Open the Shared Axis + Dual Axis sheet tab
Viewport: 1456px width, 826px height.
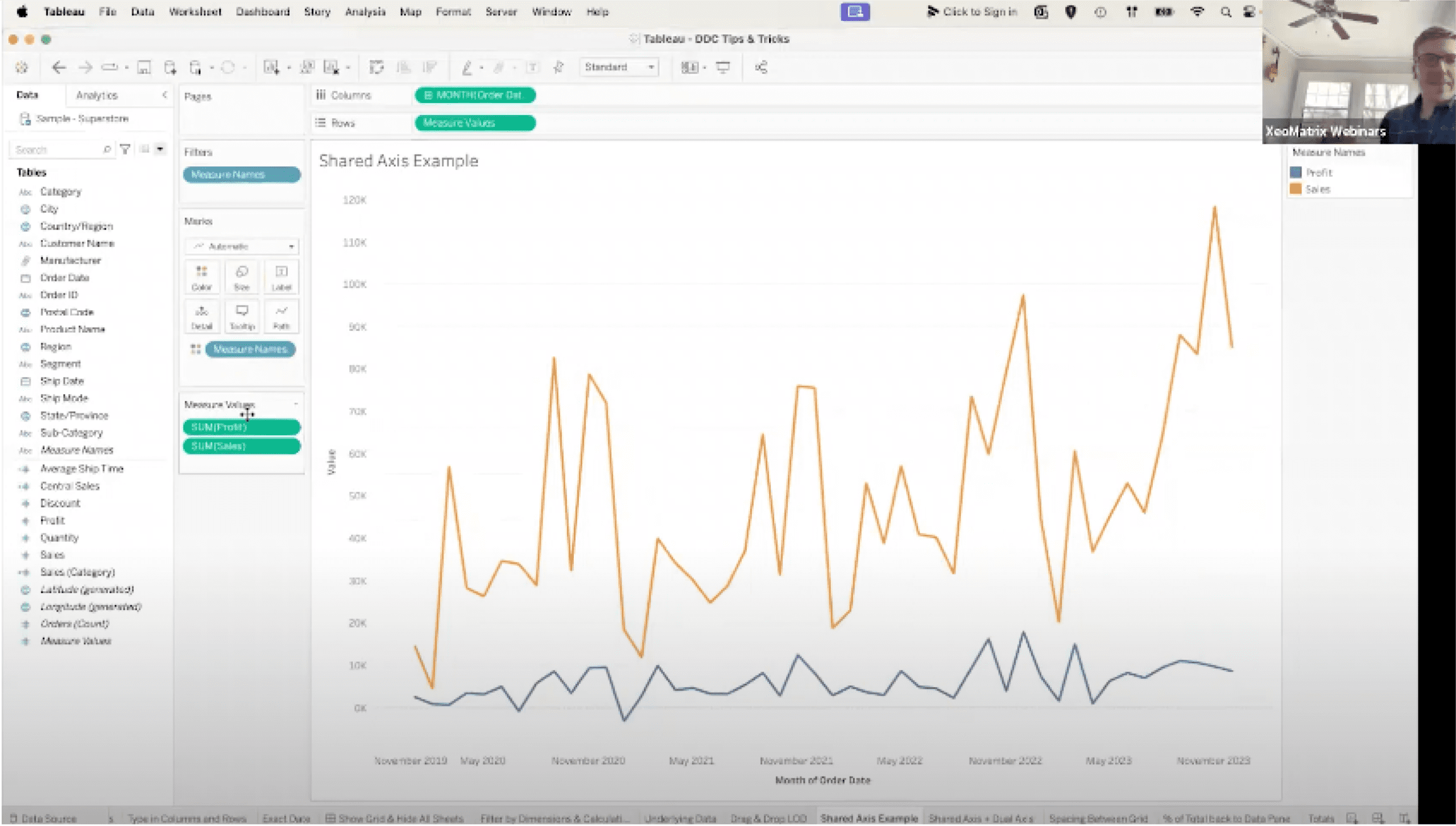tap(981, 818)
